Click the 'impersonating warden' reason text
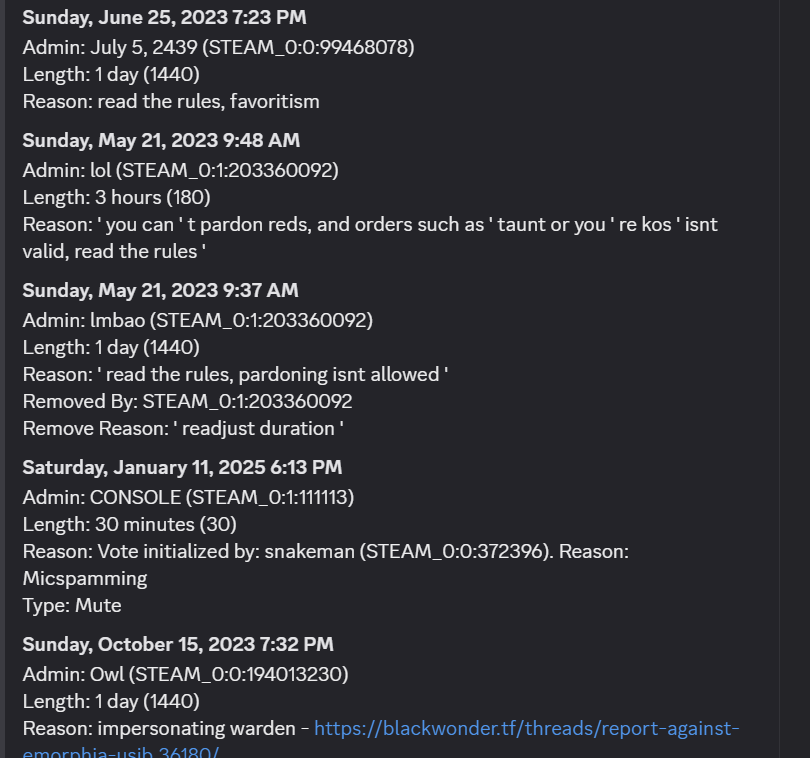This screenshot has width=810, height=758. pyautogui.click(x=196, y=729)
